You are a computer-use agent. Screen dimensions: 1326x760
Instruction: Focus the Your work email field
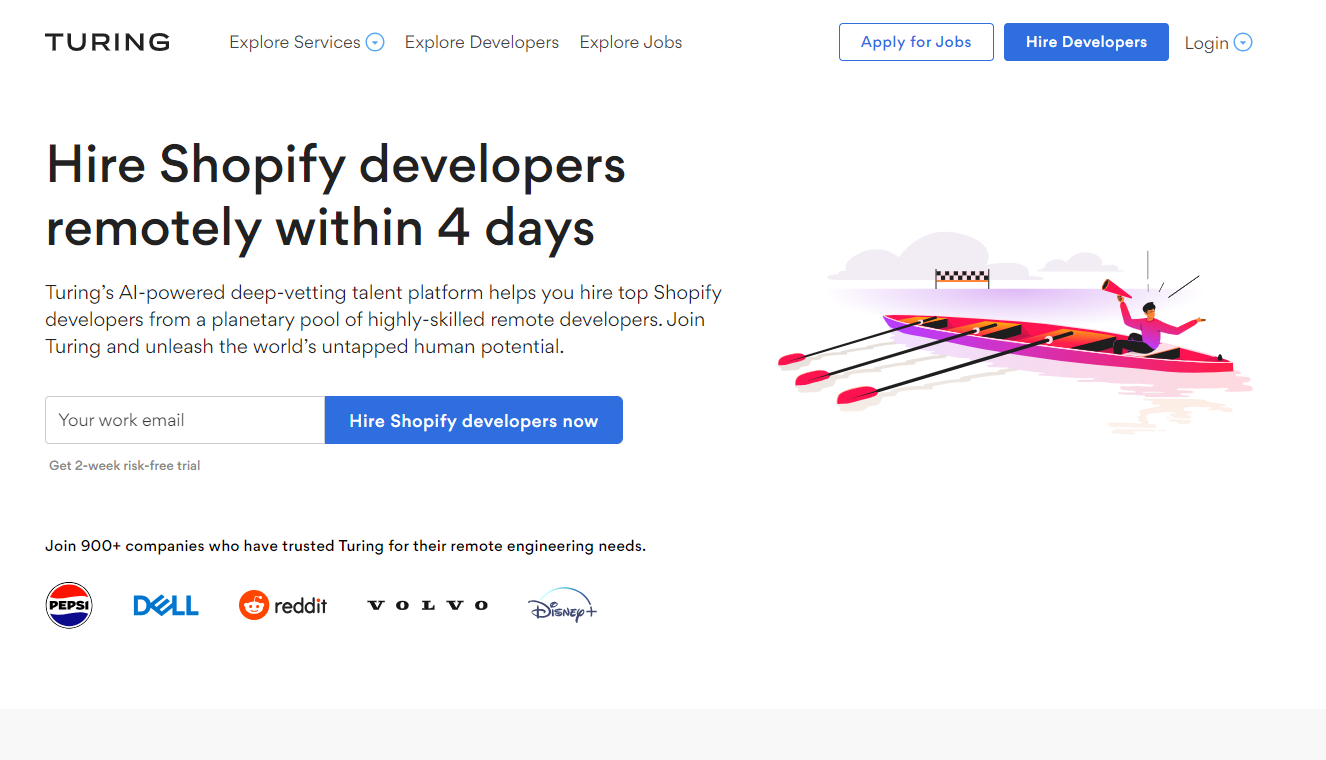pyautogui.click(x=185, y=420)
